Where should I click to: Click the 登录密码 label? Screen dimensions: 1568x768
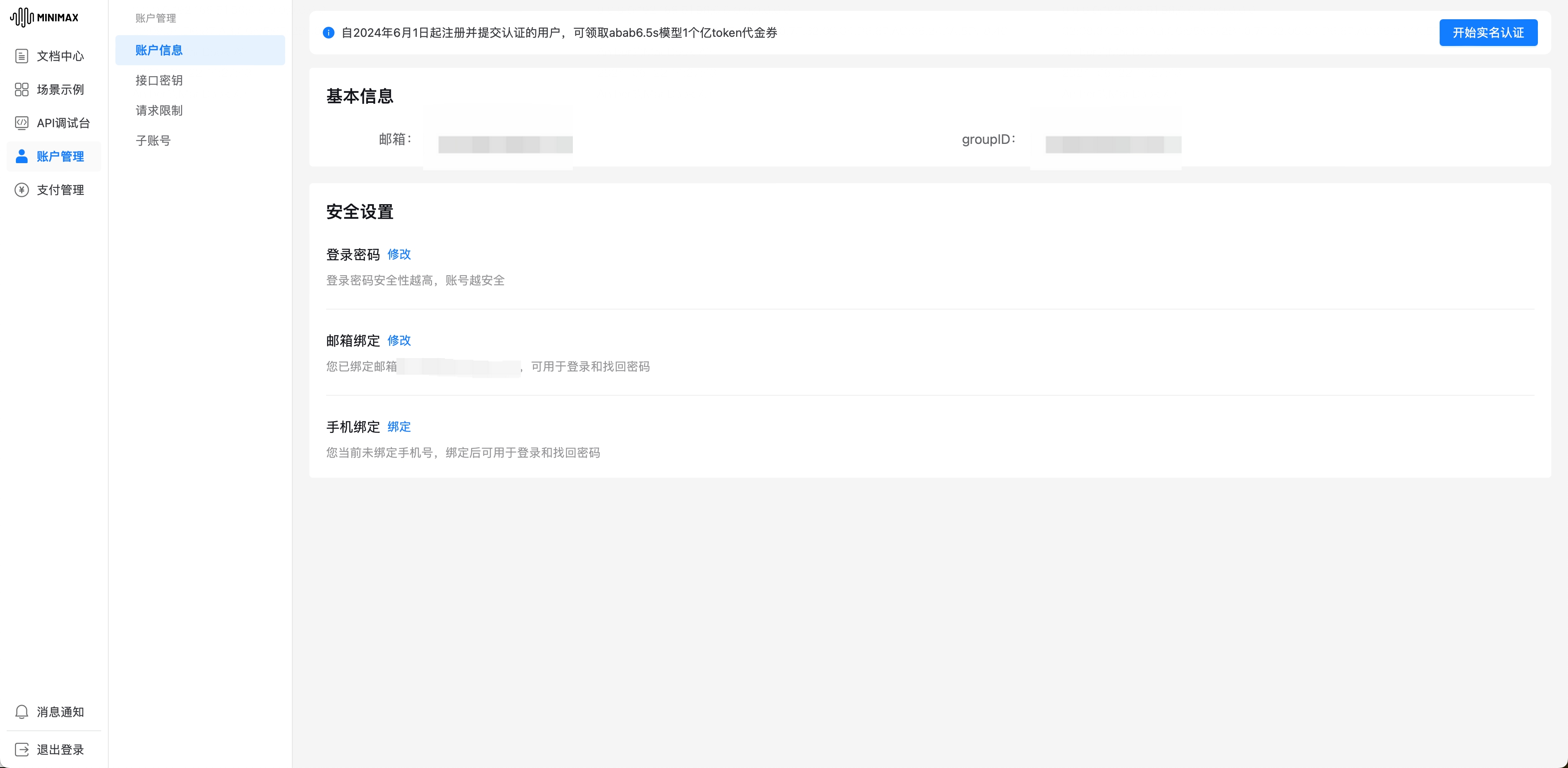click(353, 255)
